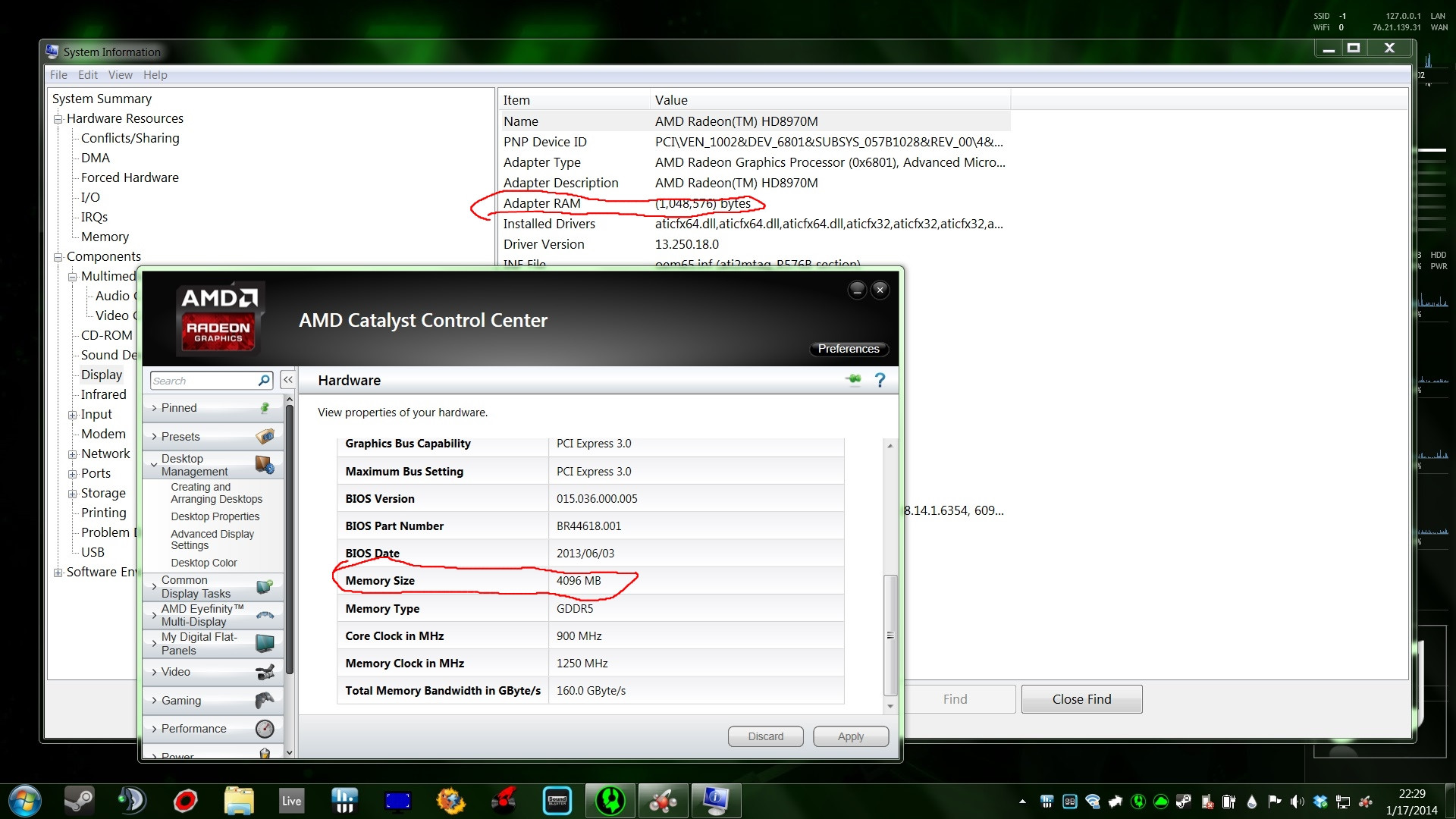This screenshot has height=819, width=1456.
Task: Click the Desktop Management category icon
Action: tap(265, 464)
